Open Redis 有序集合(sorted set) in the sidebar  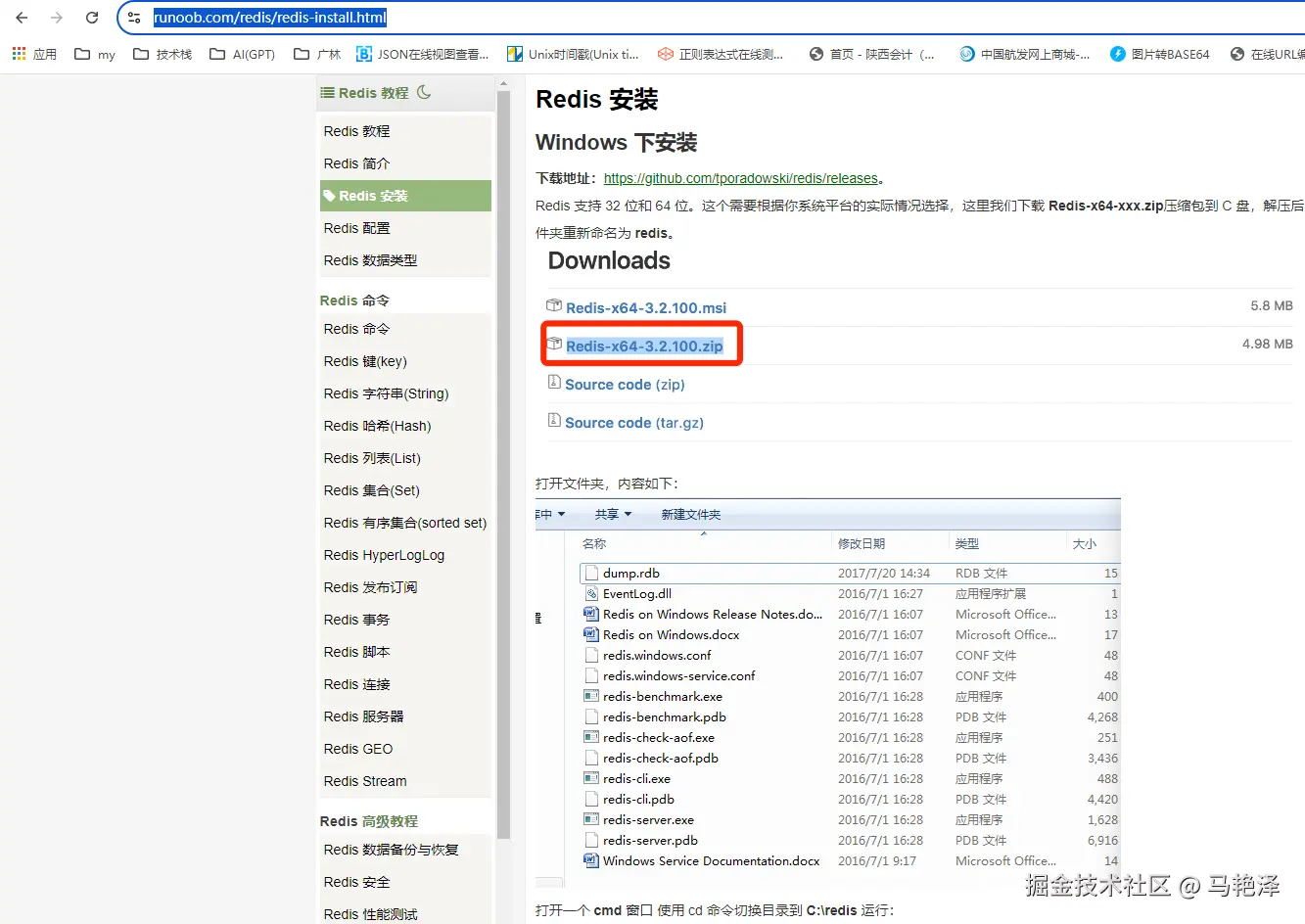click(405, 523)
